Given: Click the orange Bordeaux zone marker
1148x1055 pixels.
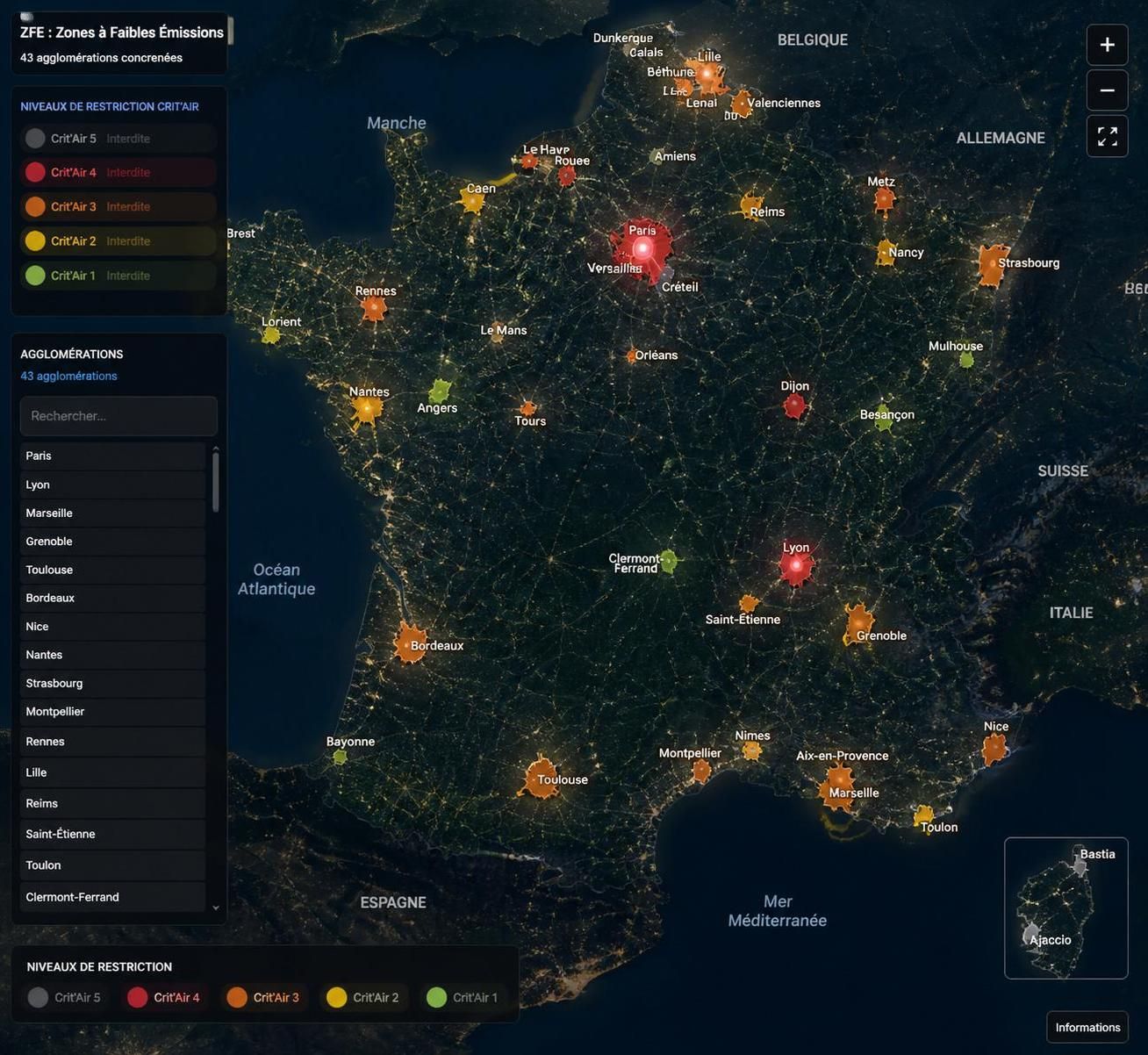Looking at the screenshot, I should 409,643.
